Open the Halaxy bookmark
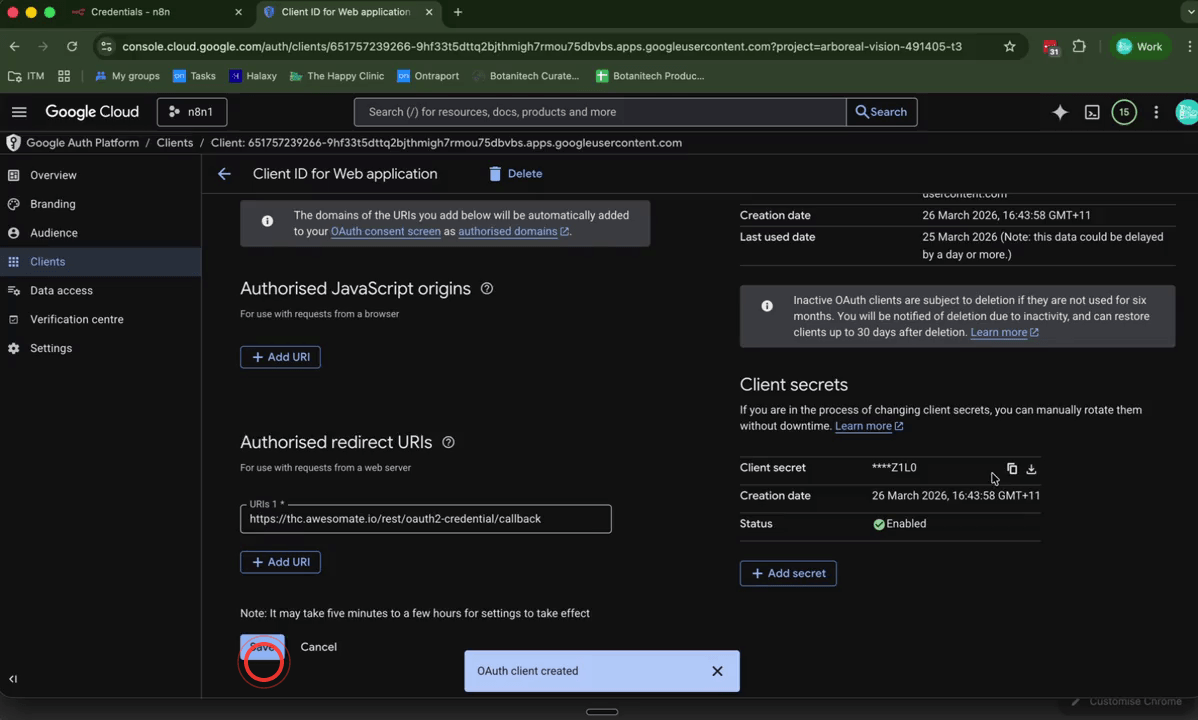1198x720 pixels. [x=253, y=76]
